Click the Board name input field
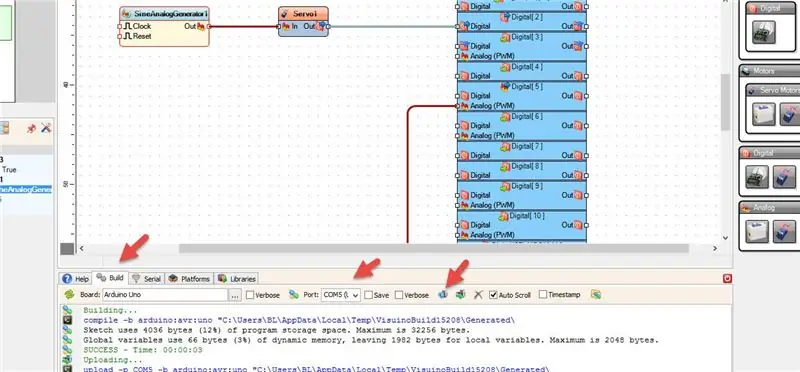Image resolution: width=800 pixels, height=372 pixels. (165, 295)
